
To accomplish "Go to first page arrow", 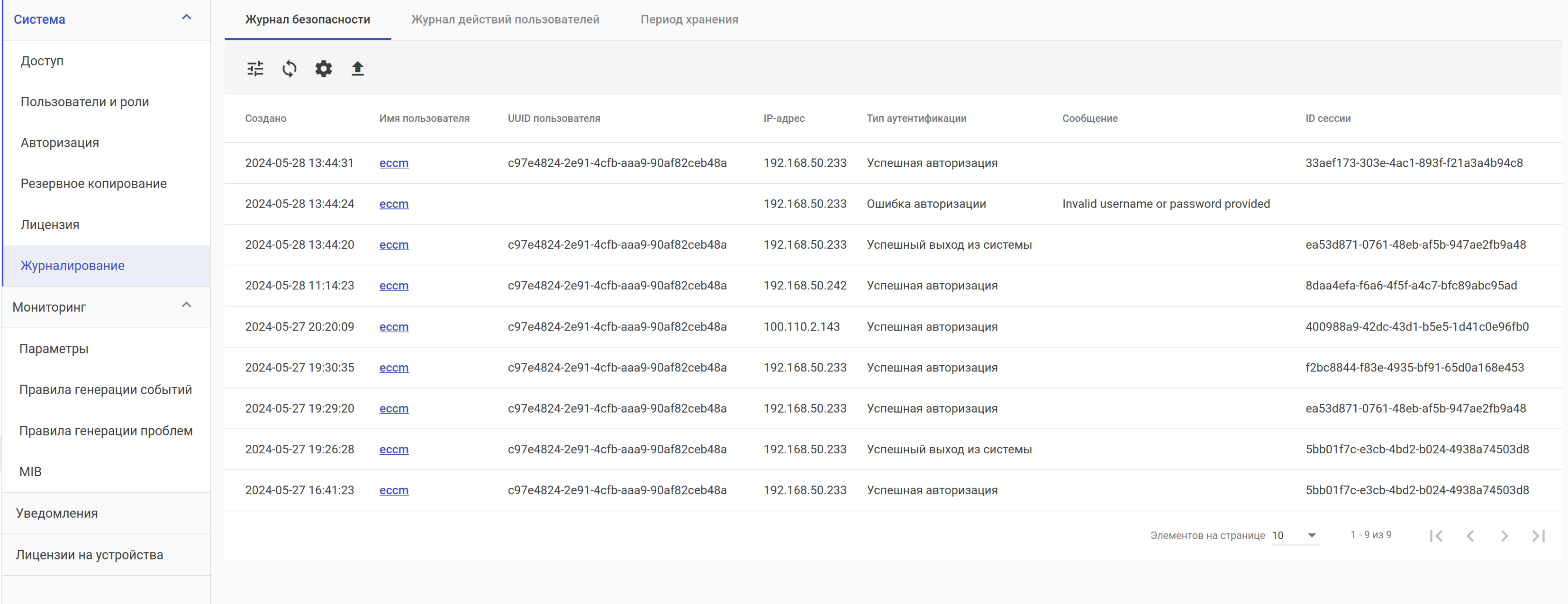I will [1436, 536].
